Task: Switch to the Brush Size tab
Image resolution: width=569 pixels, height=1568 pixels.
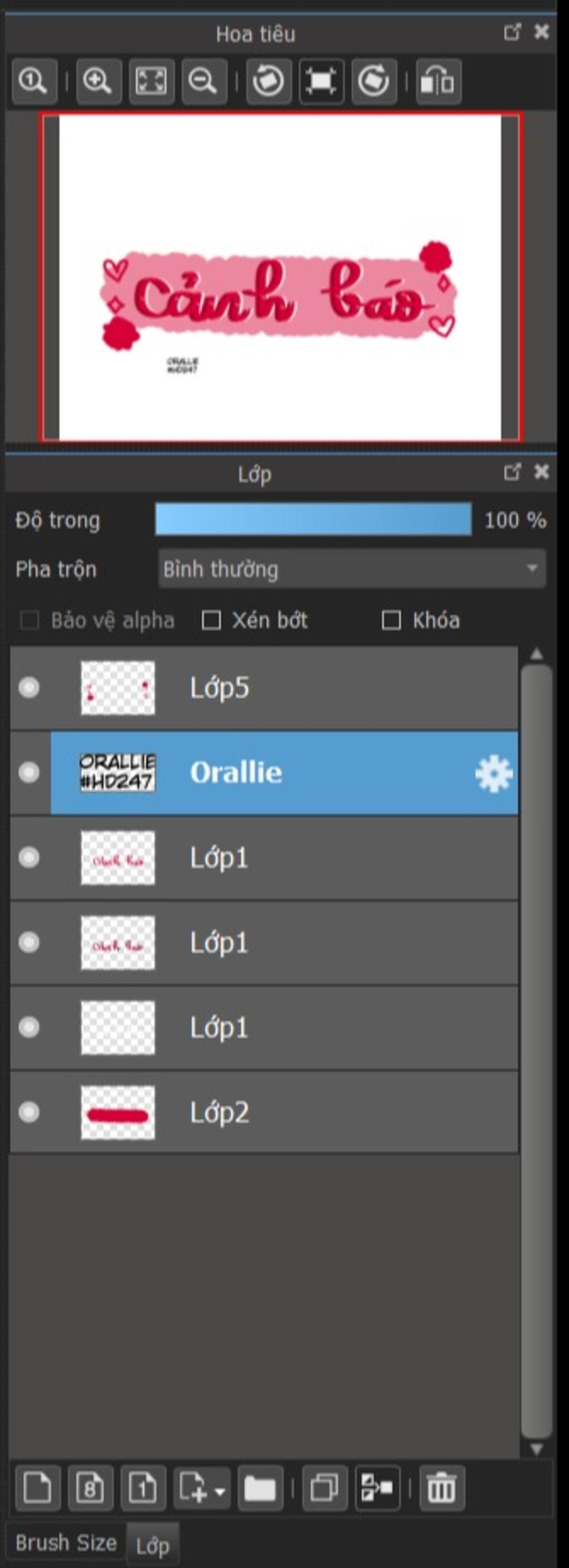Action: coord(66,1543)
